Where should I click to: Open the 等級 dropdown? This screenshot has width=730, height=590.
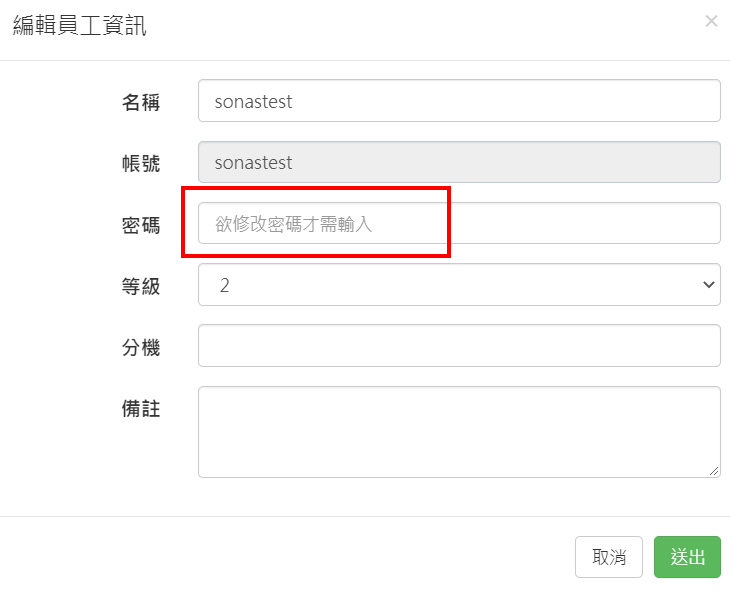click(459, 285)
